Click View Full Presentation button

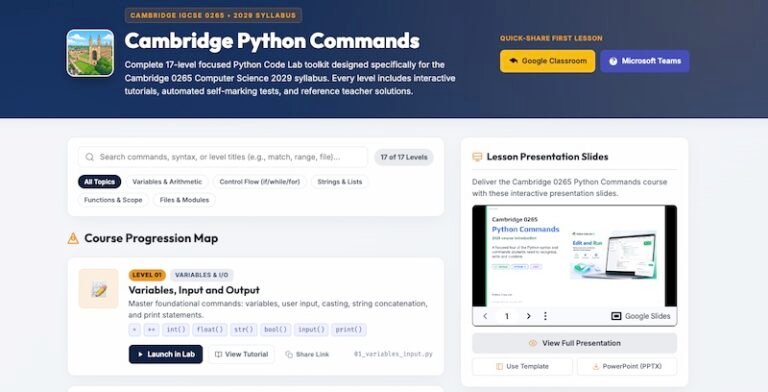(575, 343)
